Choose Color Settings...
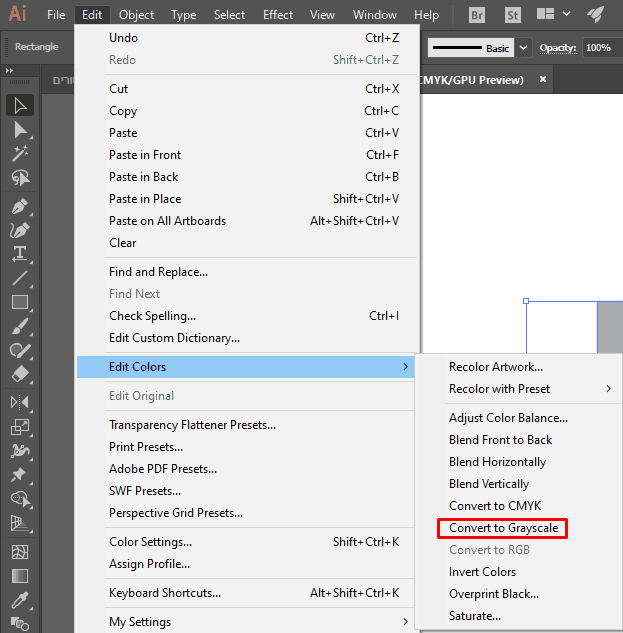623x633 pixels. [247, 542]
